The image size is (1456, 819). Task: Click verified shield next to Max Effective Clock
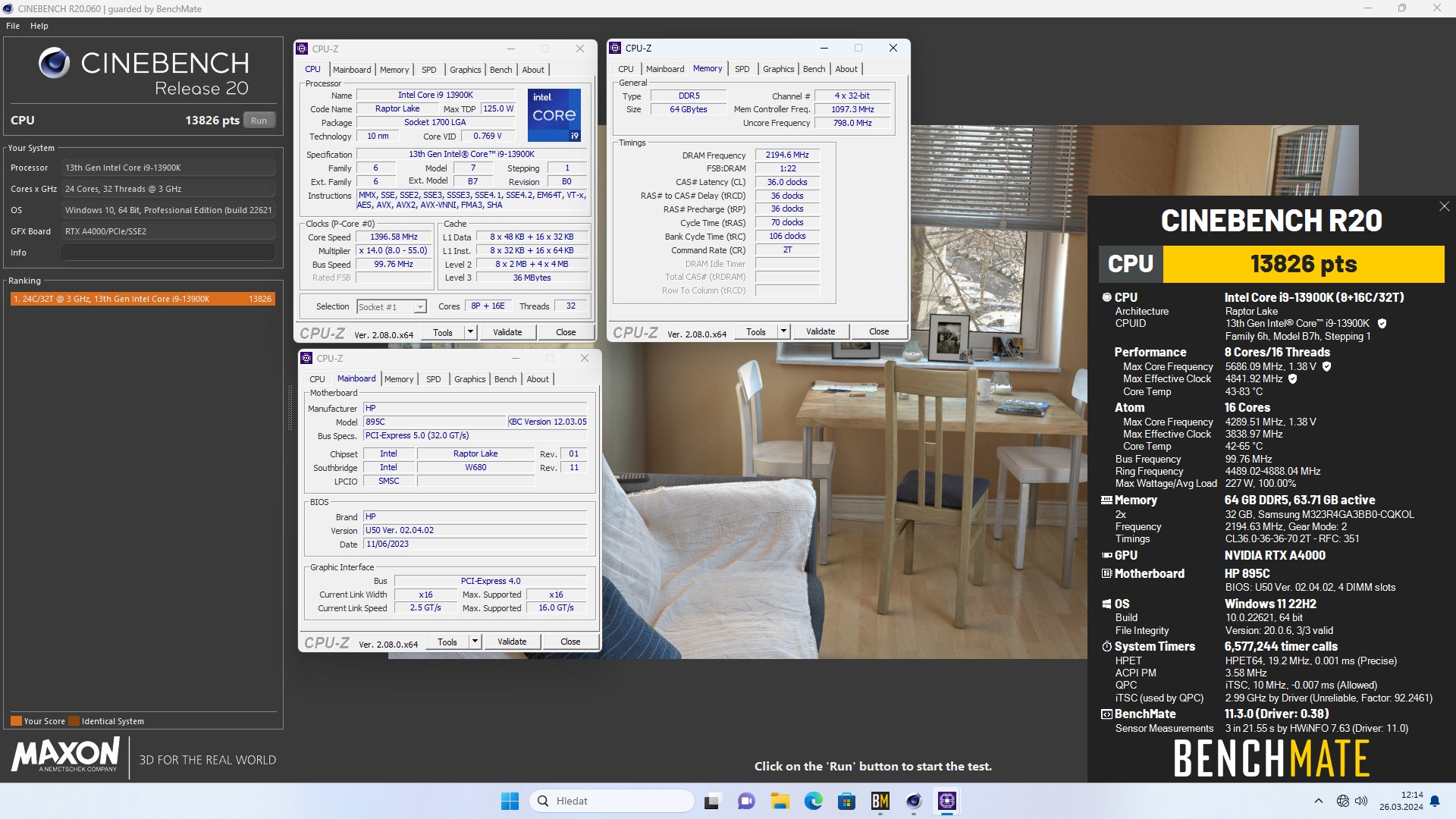[x=1292, y=379]
